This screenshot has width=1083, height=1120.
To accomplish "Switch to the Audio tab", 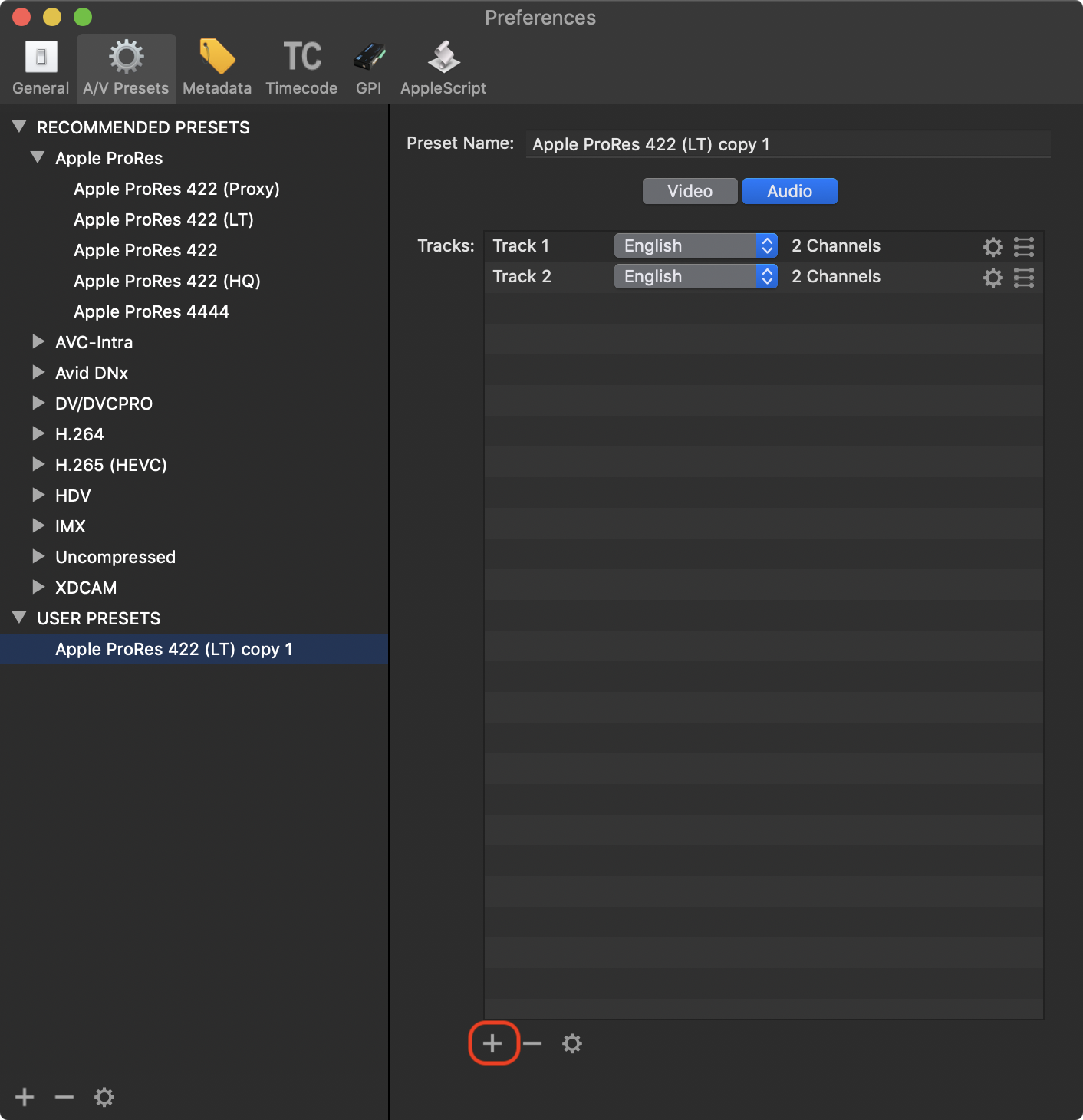I will click(x=790, y=191).
